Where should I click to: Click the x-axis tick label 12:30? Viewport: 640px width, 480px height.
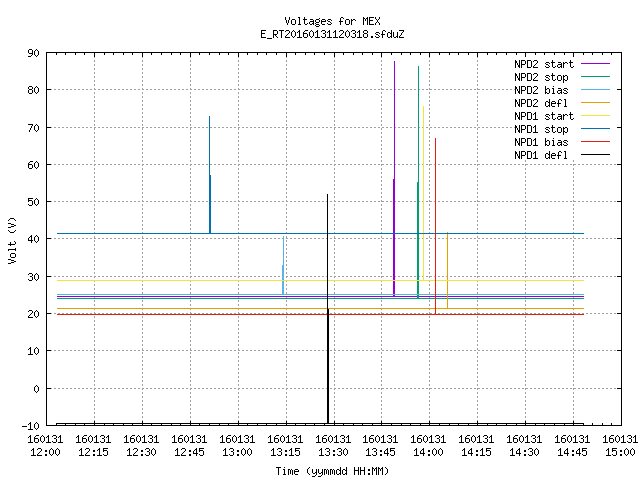pyautogui.click(x=141, y=452)
